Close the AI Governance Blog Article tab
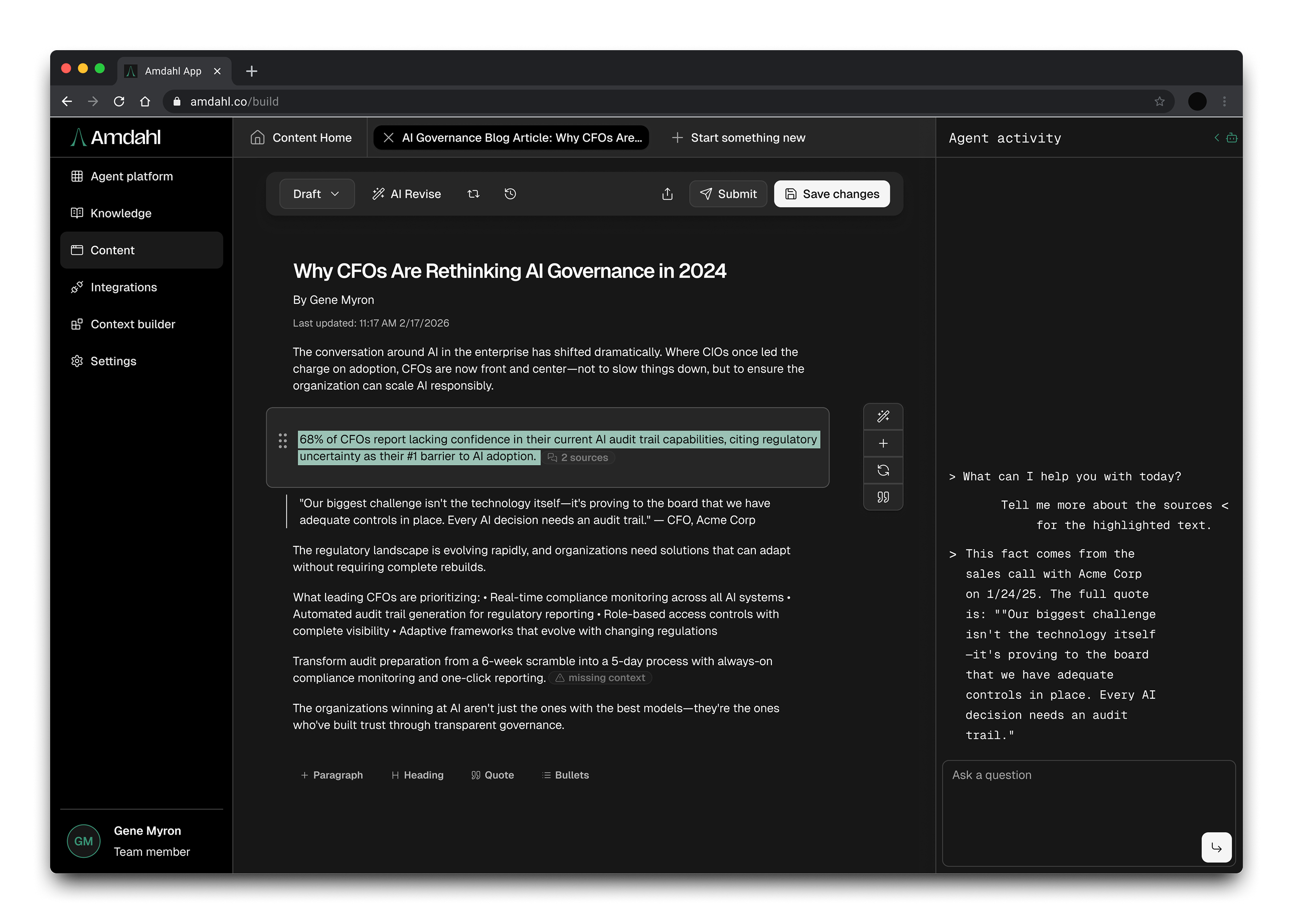The width and height of the screenshot is (1293, 924). tap(389, 137)
